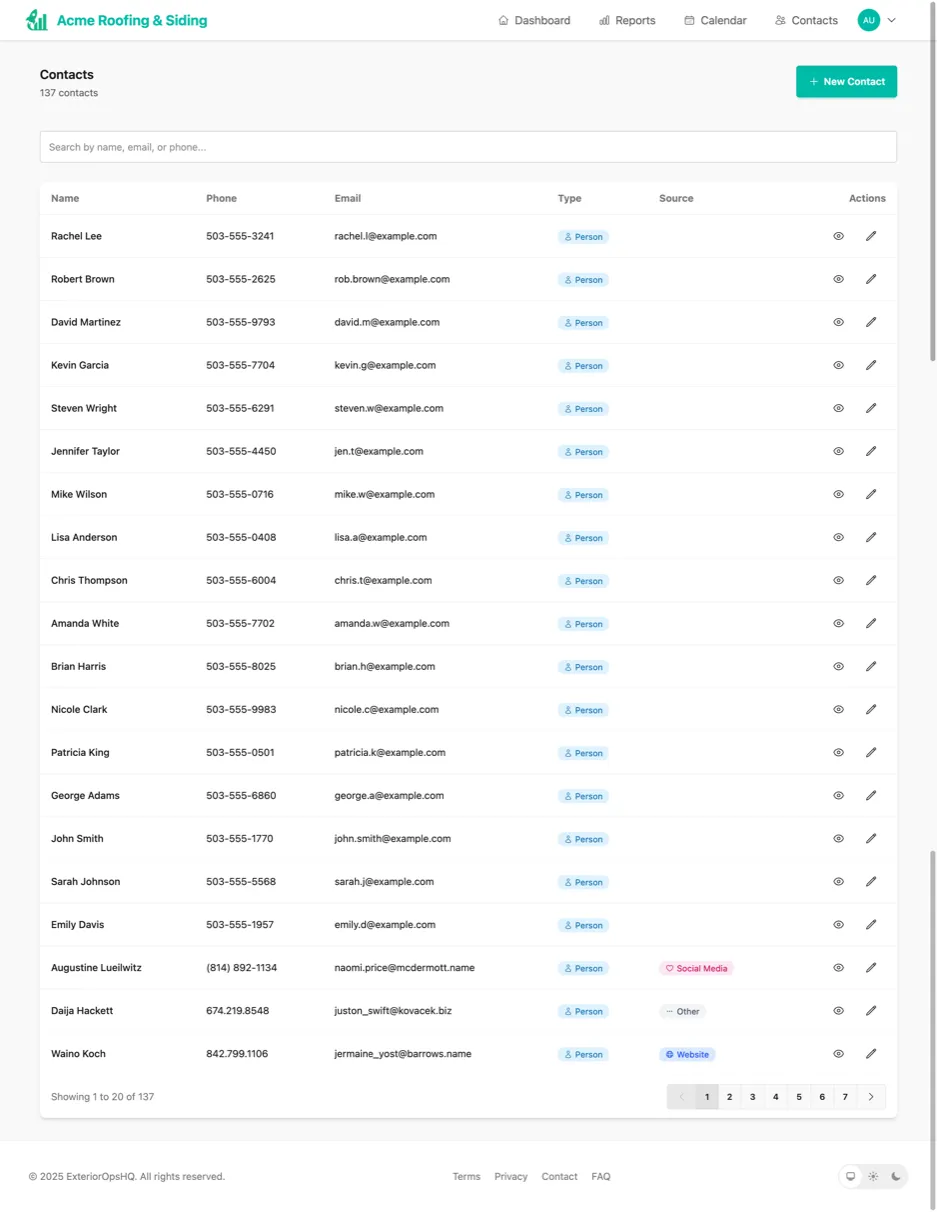Edit Robert Brown using the pencil icon

[870, 279]
